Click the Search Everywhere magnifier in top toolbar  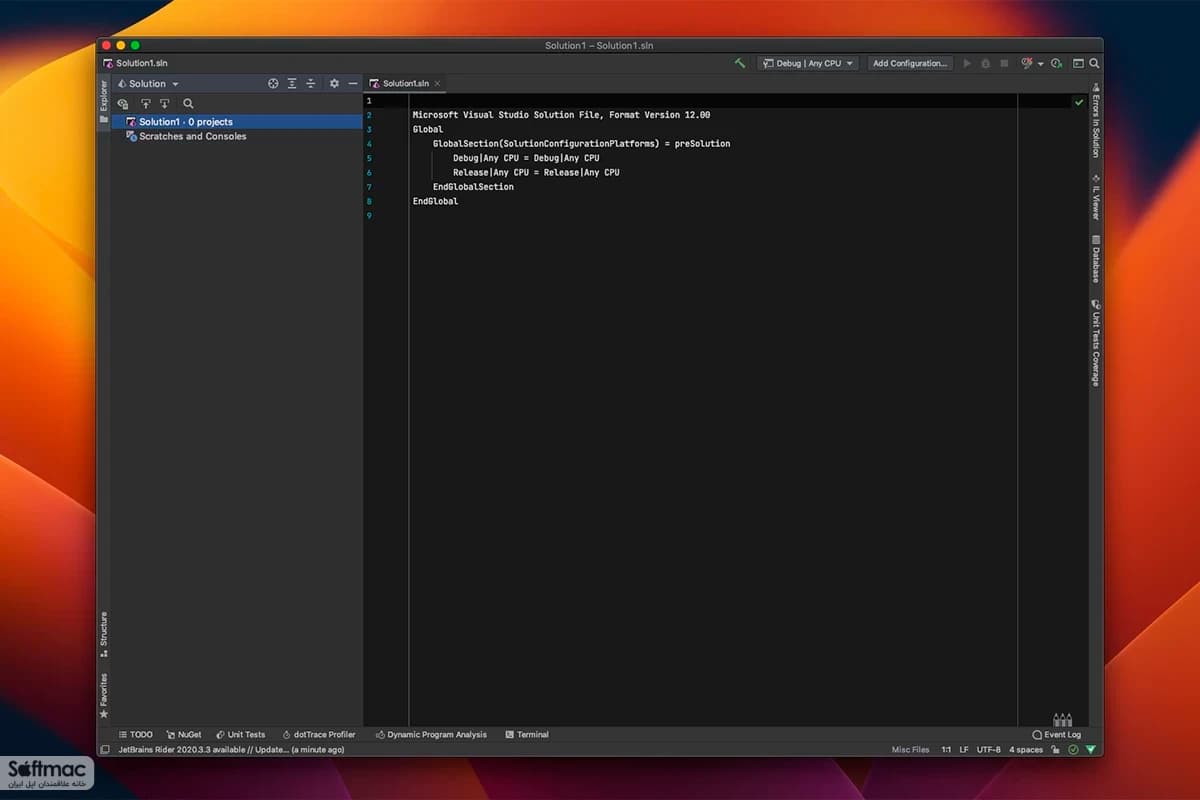pyautogui.click(x=1095, y=63)
